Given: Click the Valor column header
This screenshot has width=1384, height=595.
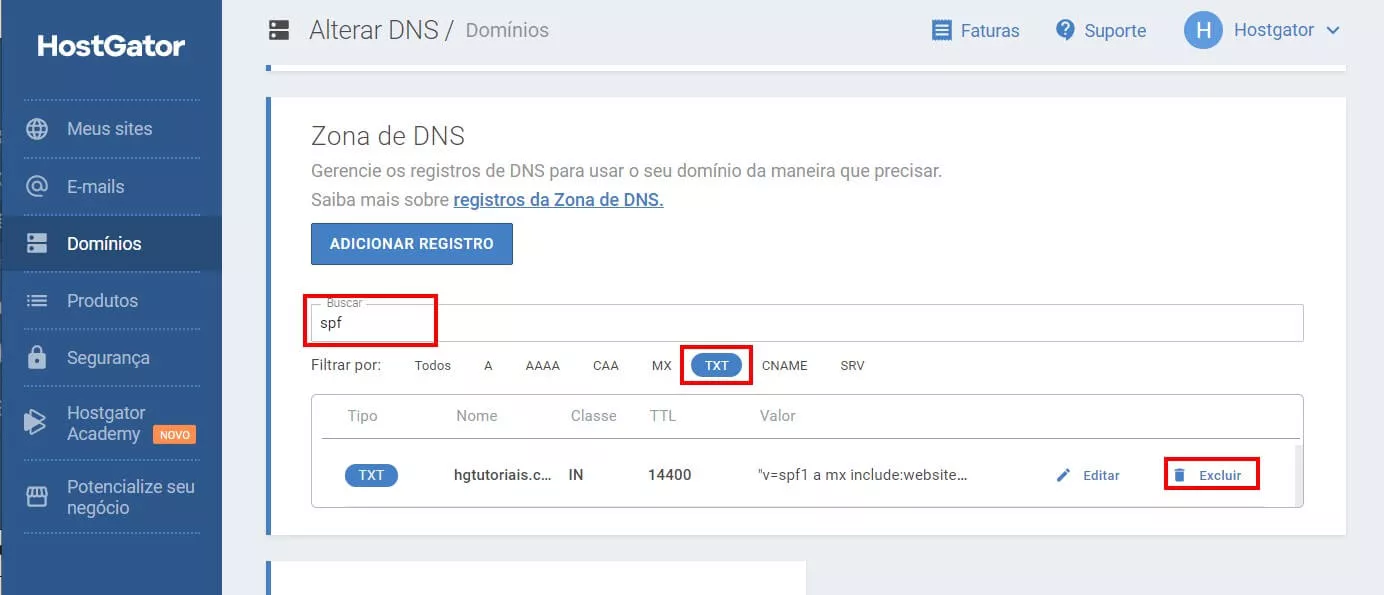Looking at the screenshot, I should (x=778, y=415).
